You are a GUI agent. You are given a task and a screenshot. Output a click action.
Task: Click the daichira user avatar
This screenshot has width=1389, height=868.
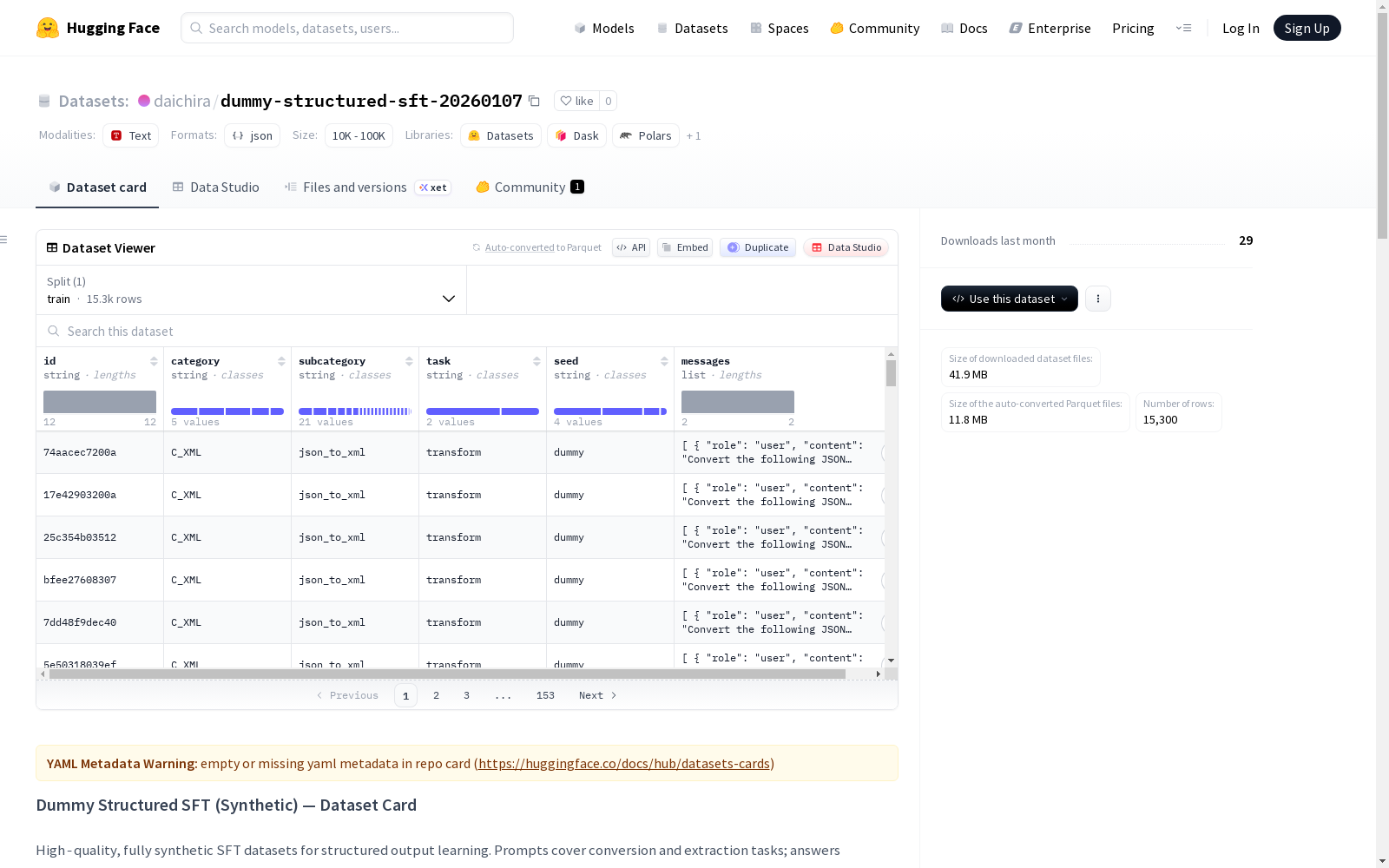[144, 101]
